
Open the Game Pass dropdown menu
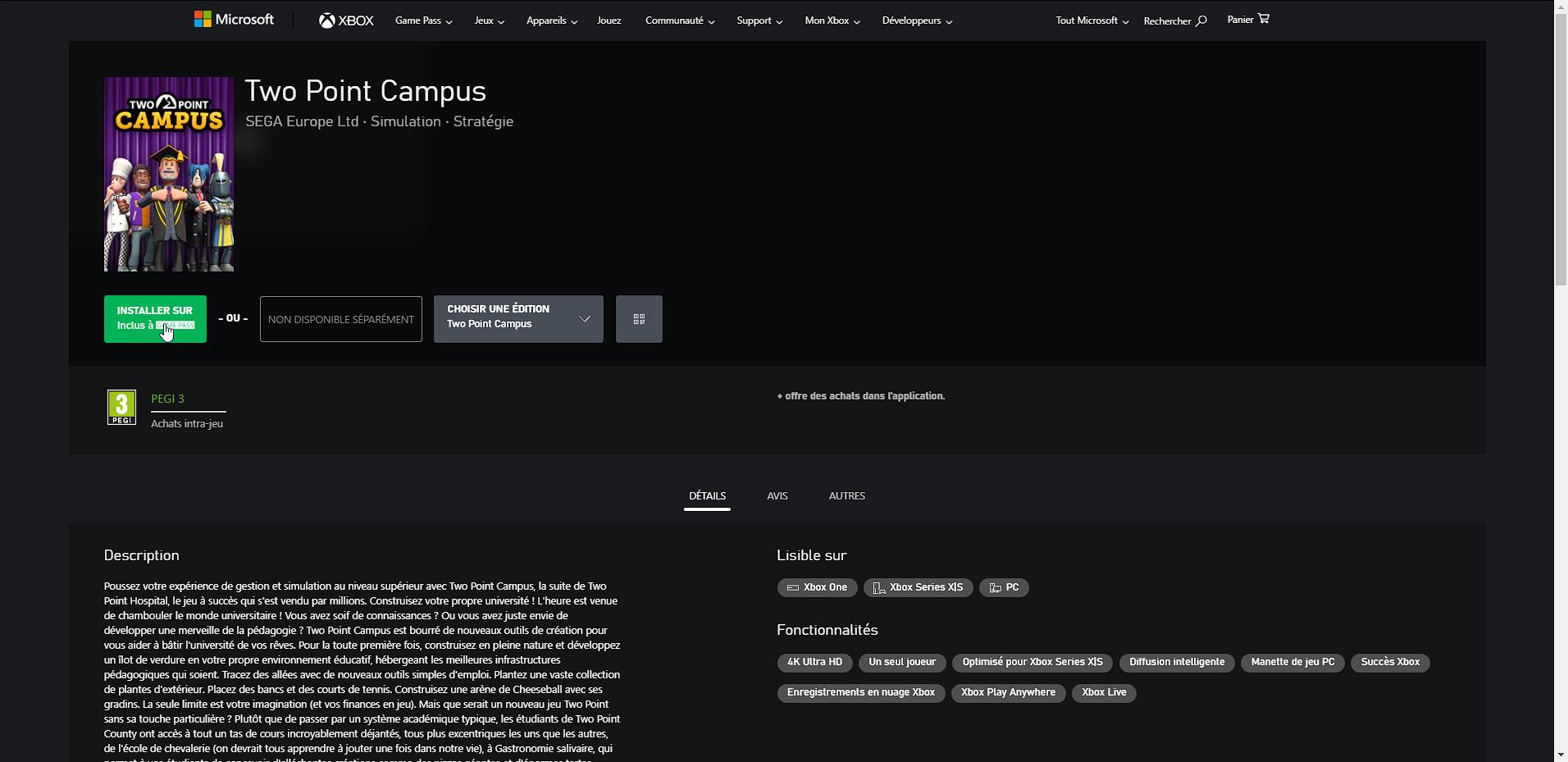(x=422, y=20)
